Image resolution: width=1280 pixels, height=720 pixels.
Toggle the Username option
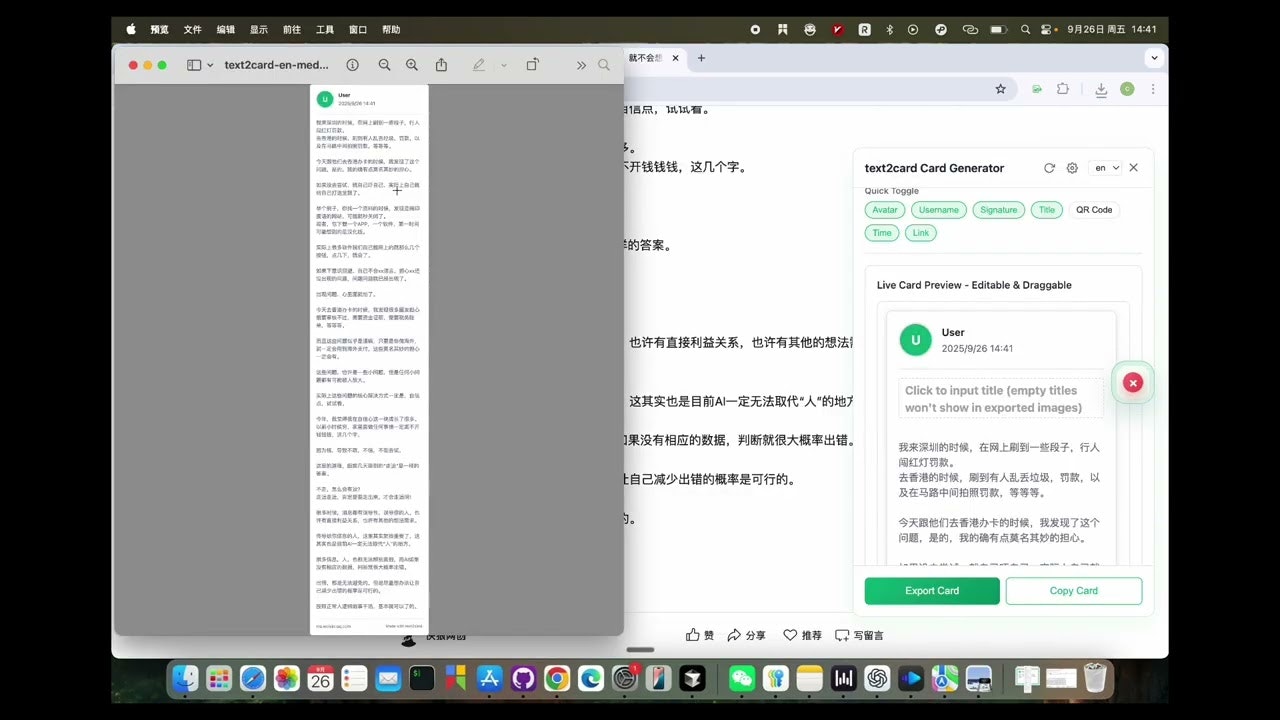[x=939, y=210]
